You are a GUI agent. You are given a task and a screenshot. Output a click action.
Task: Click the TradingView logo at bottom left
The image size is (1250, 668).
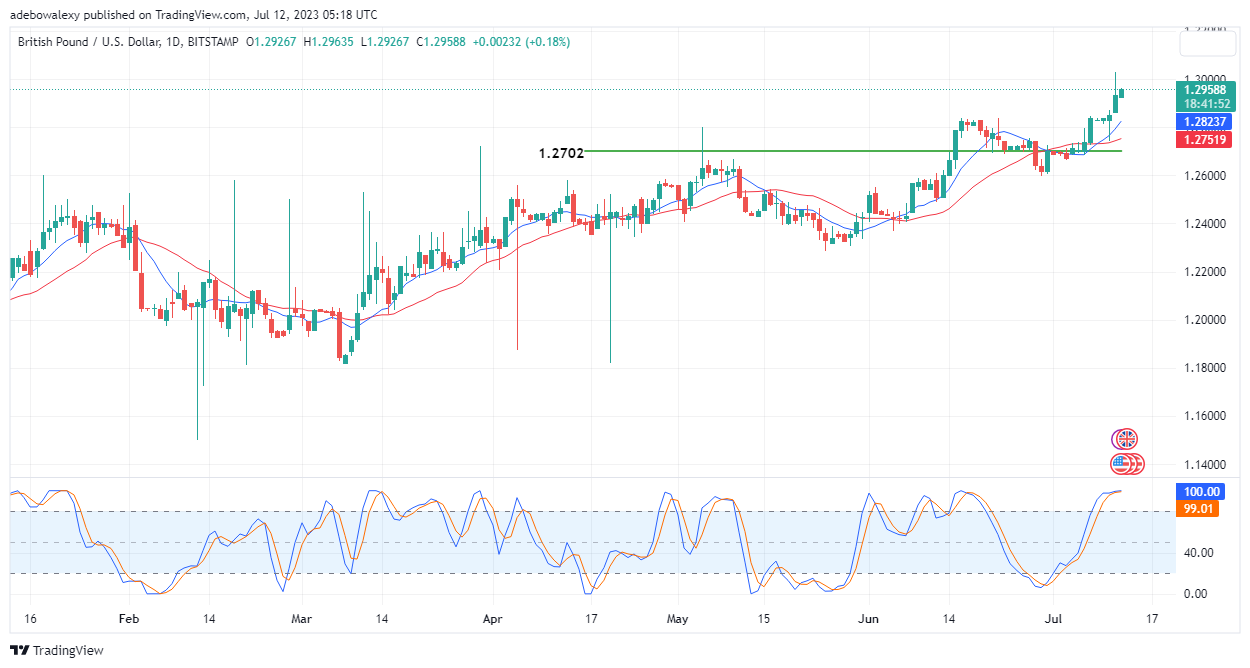57,650
